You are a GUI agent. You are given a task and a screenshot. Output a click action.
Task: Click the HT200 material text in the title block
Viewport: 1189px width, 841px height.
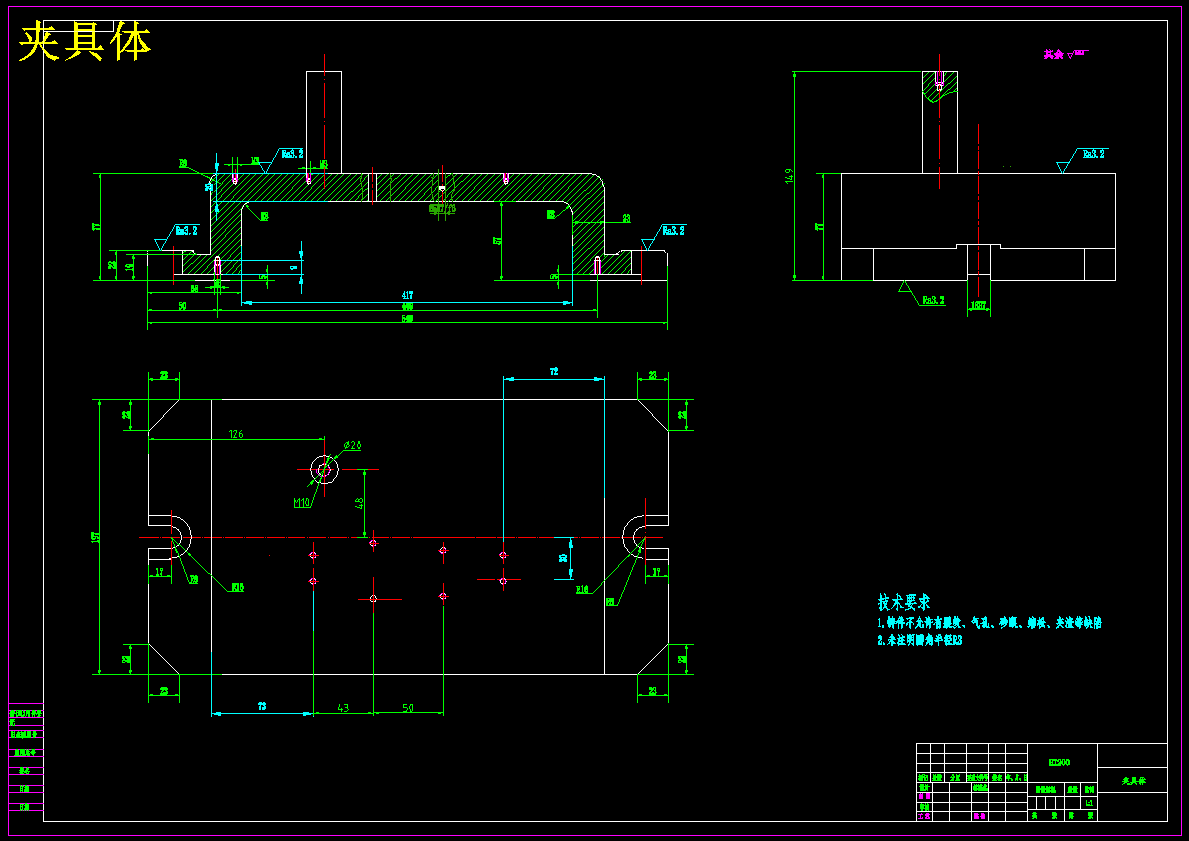pos(1059,762)
